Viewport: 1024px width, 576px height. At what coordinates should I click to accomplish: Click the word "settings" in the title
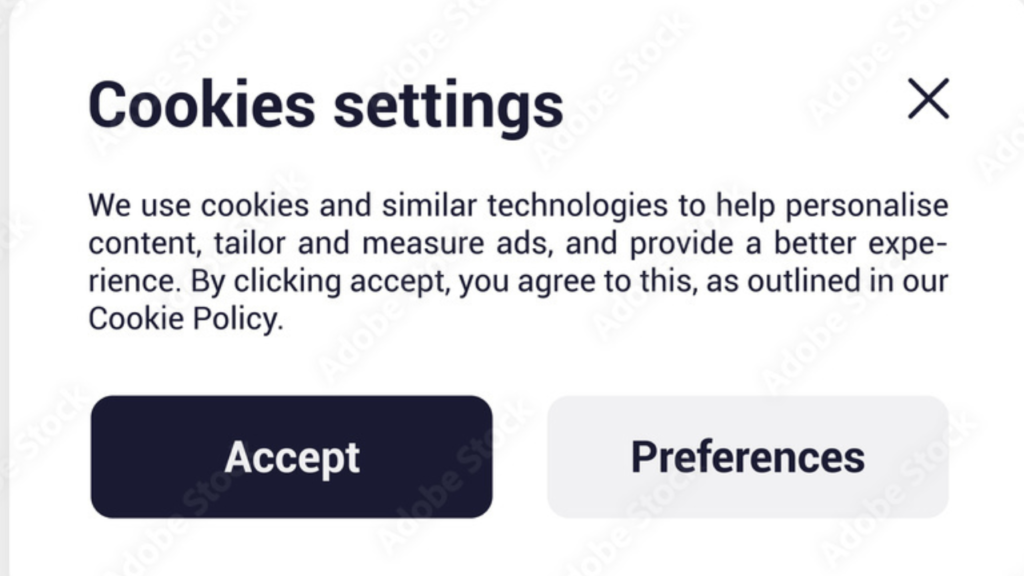447,105
